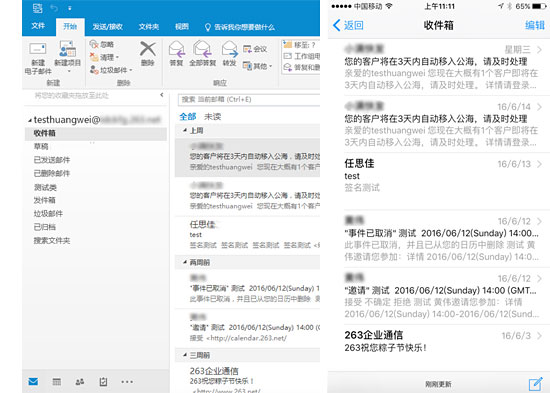The width and height of the screenshot is (550, 393).
Task: Click the New Email (新建电子邮件) icon
Action: coord(38,49)
